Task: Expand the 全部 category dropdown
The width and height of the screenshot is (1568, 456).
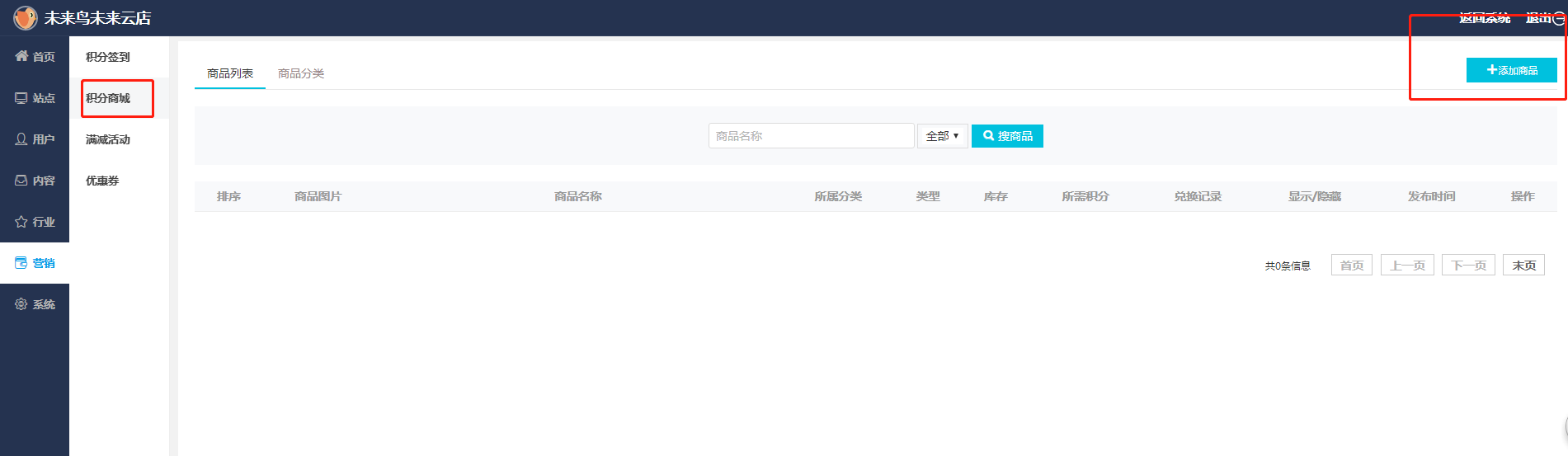Action: [x=942, y=136]
